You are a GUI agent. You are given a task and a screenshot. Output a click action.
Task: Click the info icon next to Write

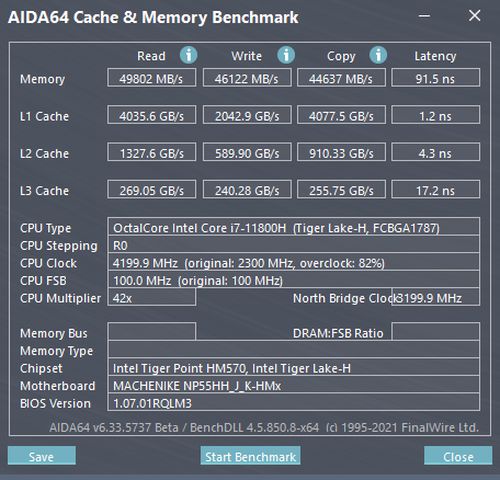click(x=286, y=55)
